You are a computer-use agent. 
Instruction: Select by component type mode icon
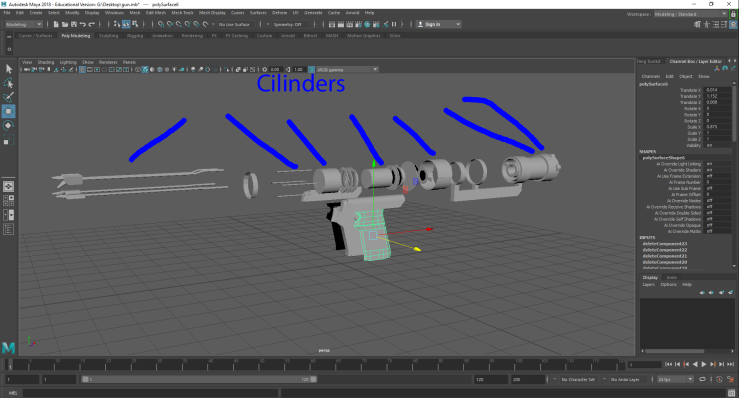click(135, 24)
